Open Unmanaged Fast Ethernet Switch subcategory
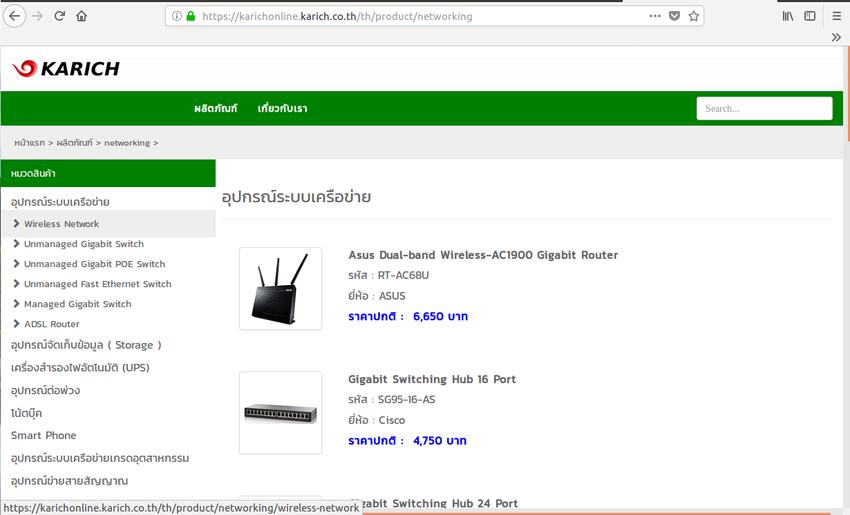The width and height of the screenshot is (850, 515). pyautogui.click(x=98, y=284)
